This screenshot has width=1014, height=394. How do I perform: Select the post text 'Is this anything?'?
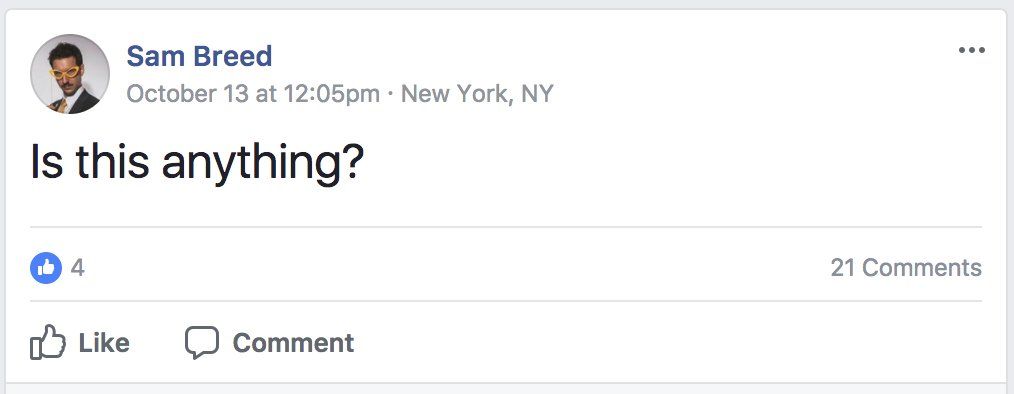tap(198, 163)
